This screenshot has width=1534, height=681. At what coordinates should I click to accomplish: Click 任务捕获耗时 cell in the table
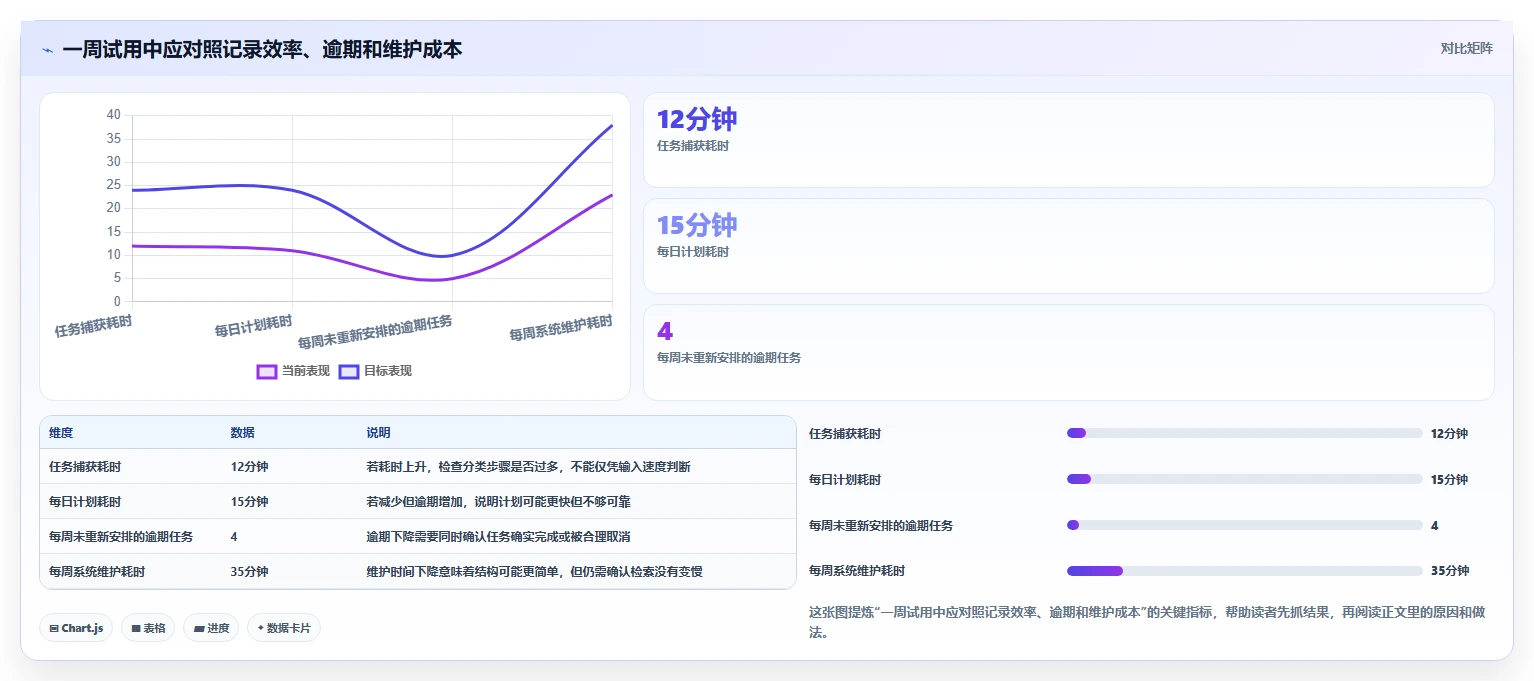pyautogui.click(x=85, y=467)
